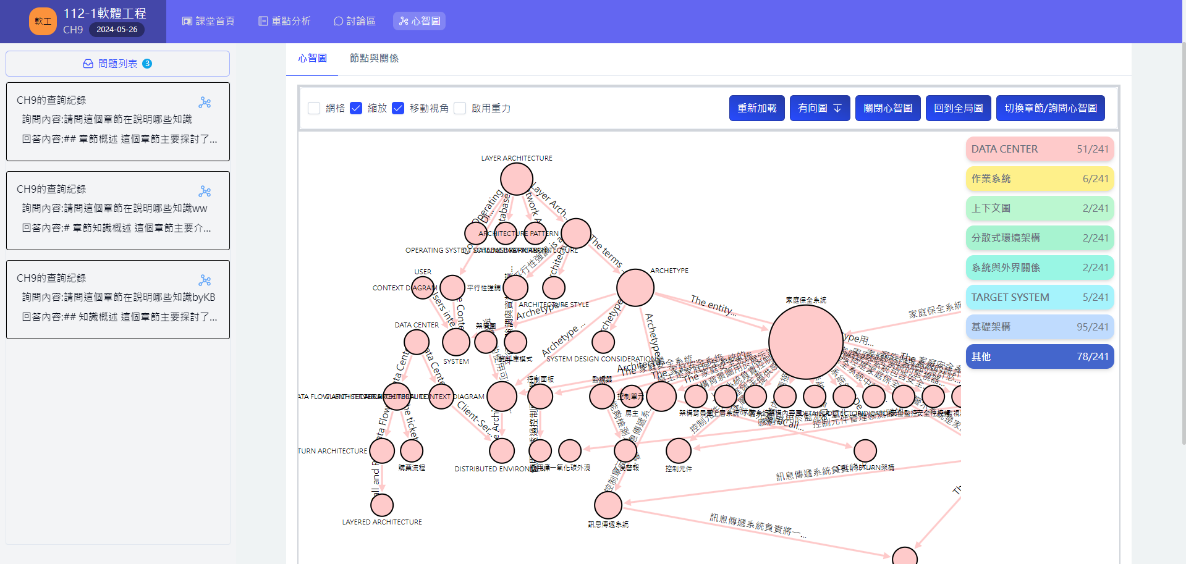
Task: Expand the 問題列表 question list
Action: (x=117, y=64)
